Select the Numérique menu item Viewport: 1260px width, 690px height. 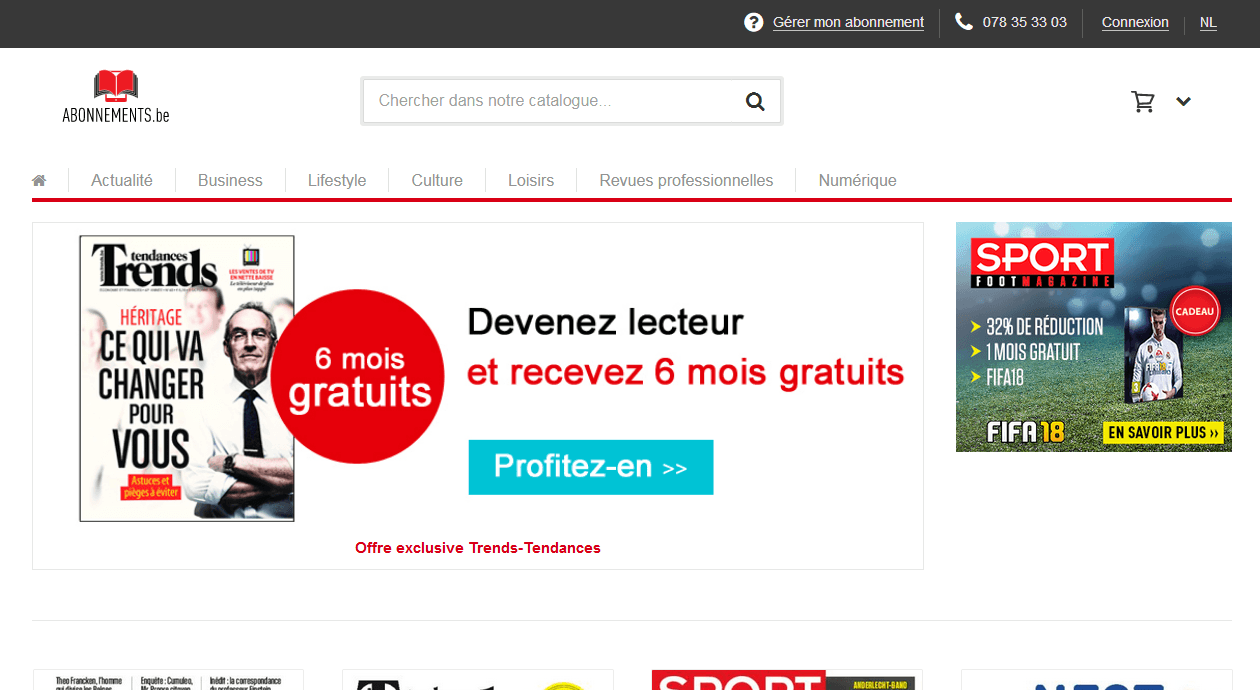(857, 181)
